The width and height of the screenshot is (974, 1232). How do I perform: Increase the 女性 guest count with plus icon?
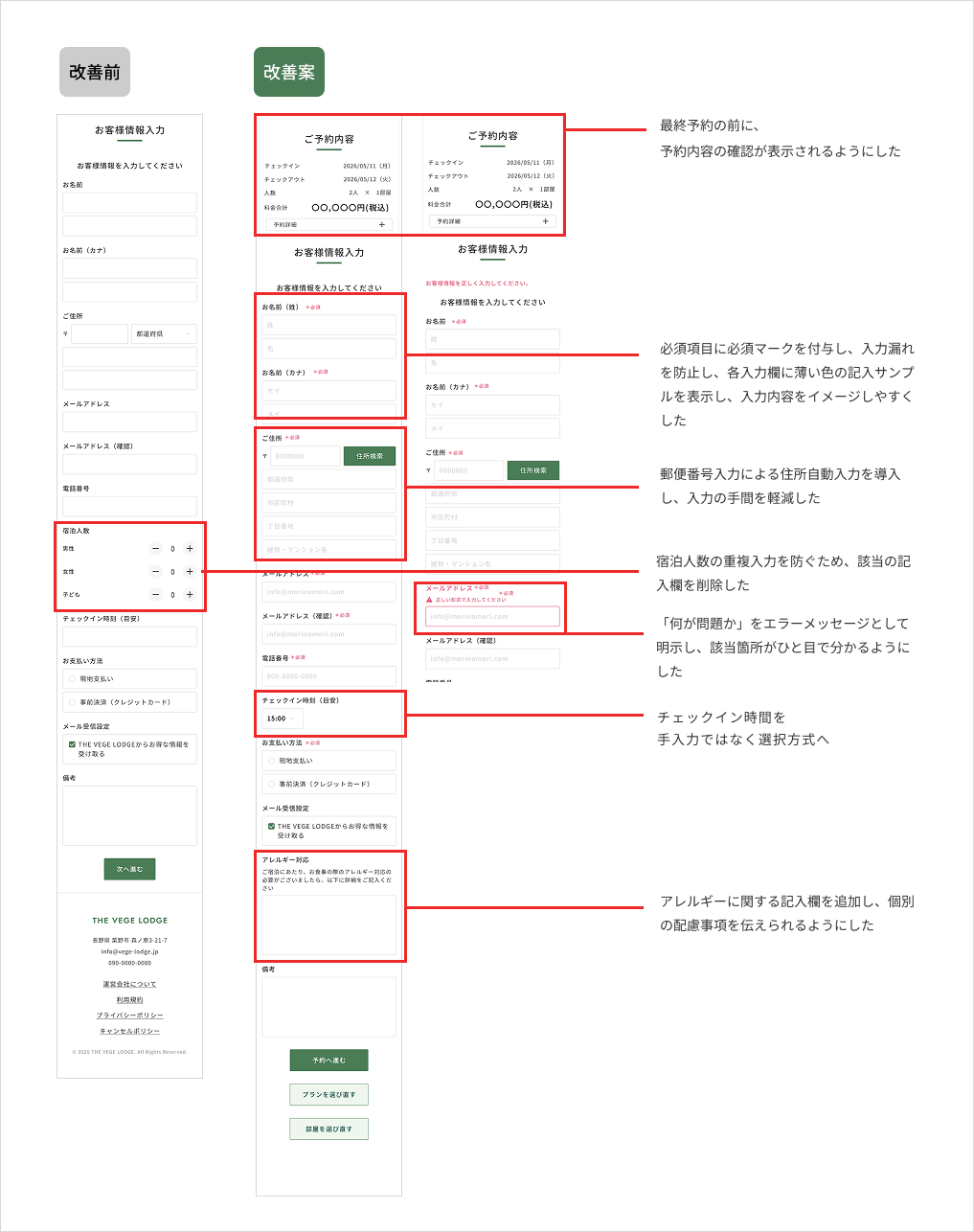coord(190,572)
